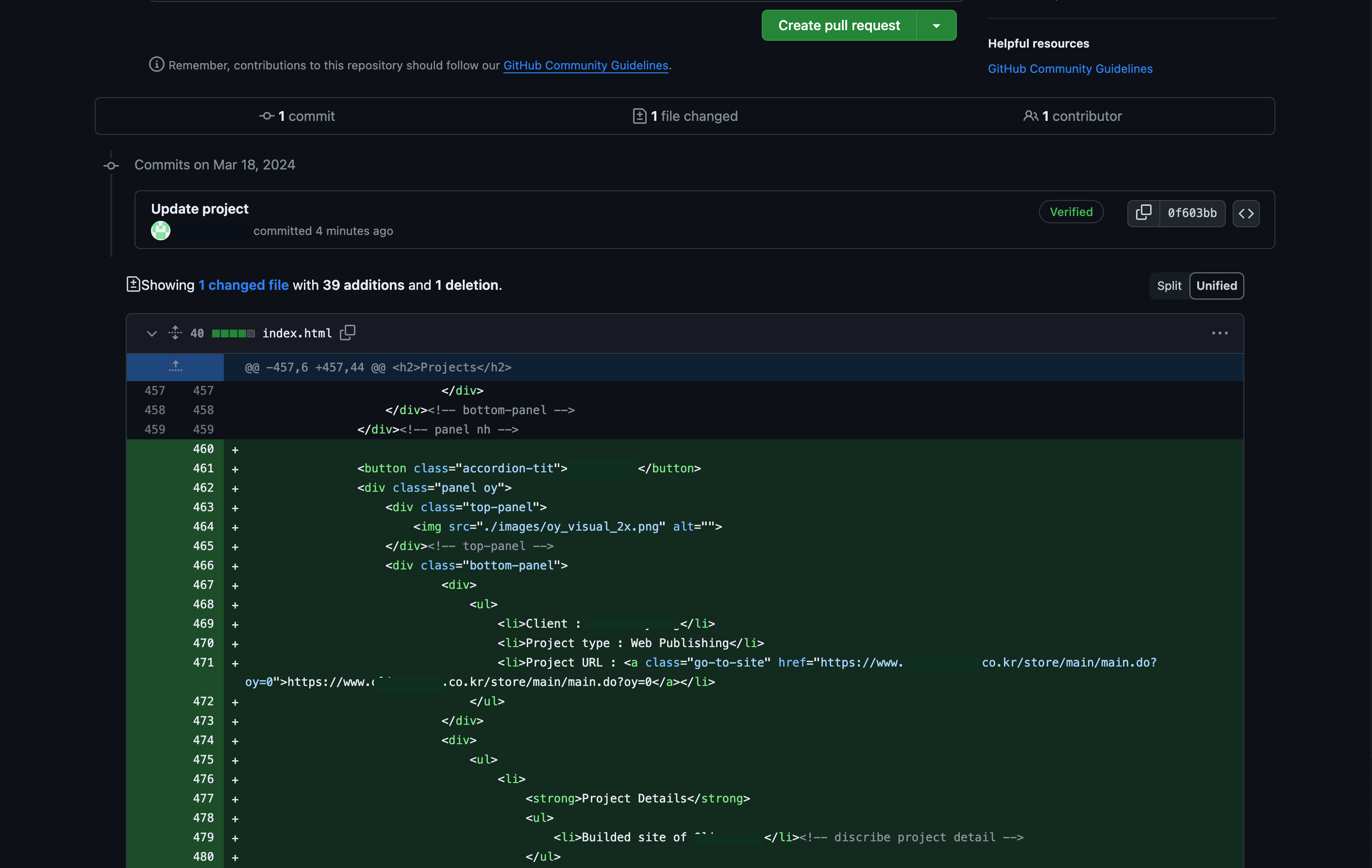This screenshot has height=868, width=1372.
Task: Click the Verified signature badge
Action: point(1071,212)
